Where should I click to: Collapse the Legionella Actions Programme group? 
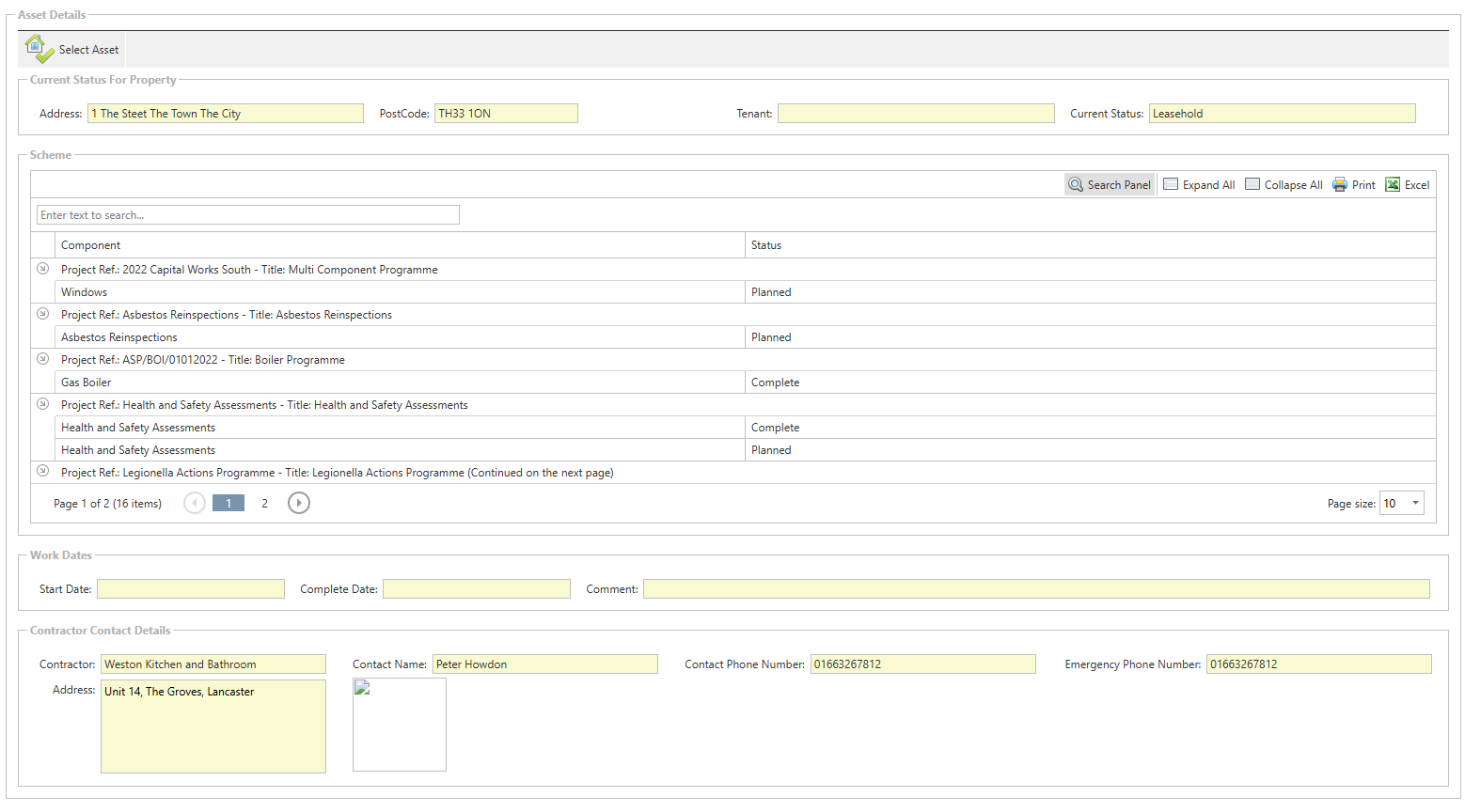(42, 471)
